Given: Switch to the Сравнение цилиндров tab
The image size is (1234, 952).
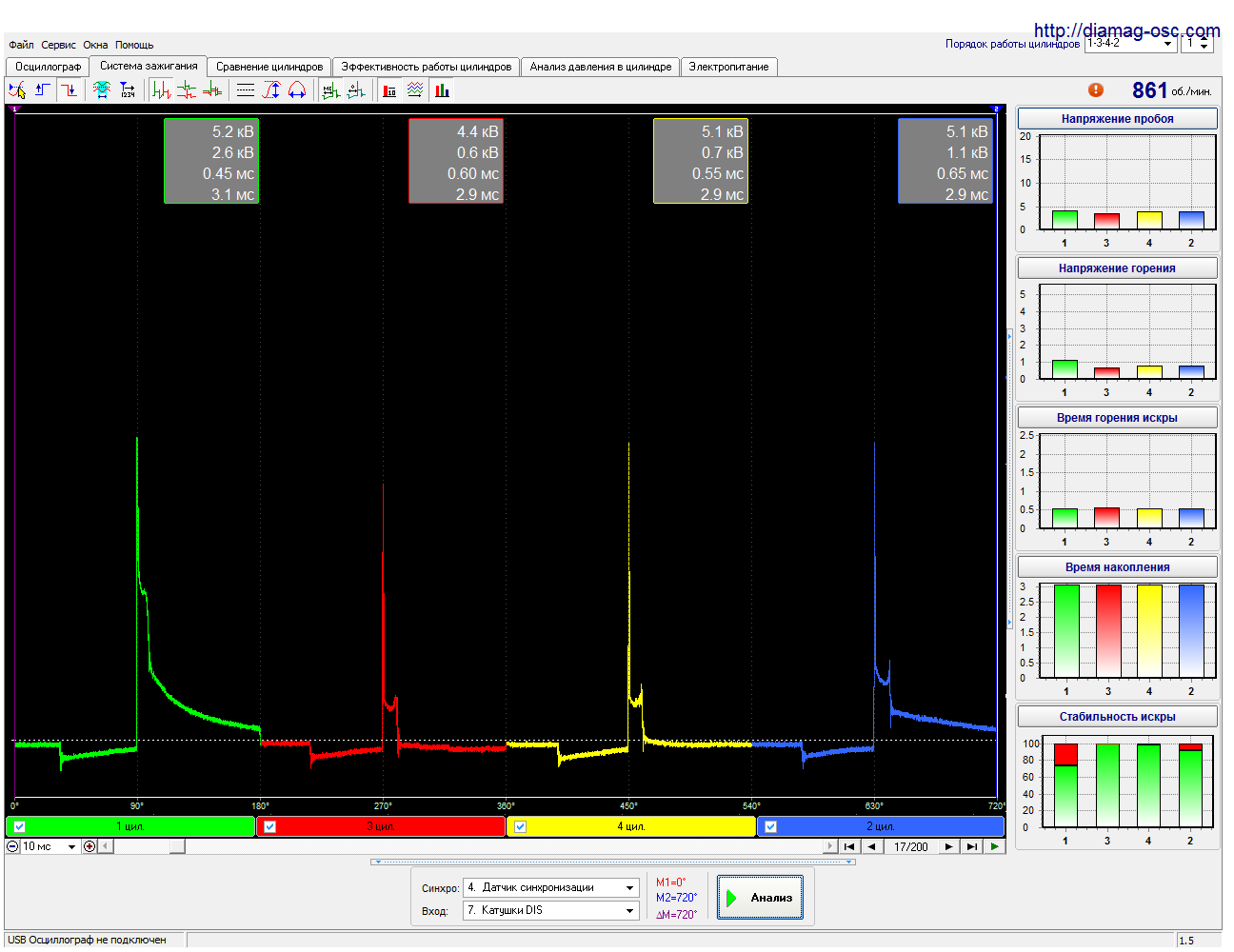Looking at the screenshot, I should pyautogui.click(x=269, y=67).
